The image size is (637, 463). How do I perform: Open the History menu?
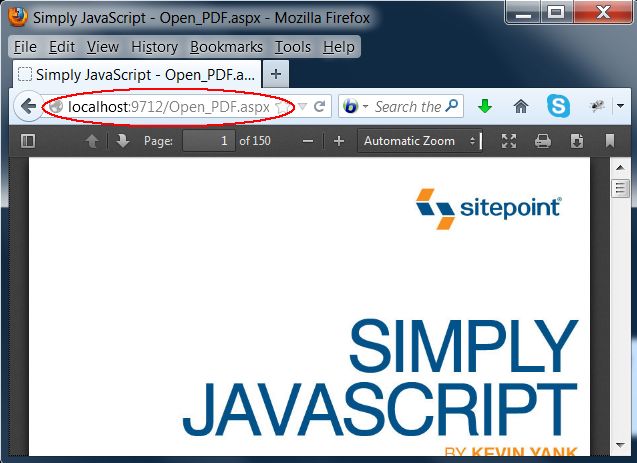[x=154, y=47]
